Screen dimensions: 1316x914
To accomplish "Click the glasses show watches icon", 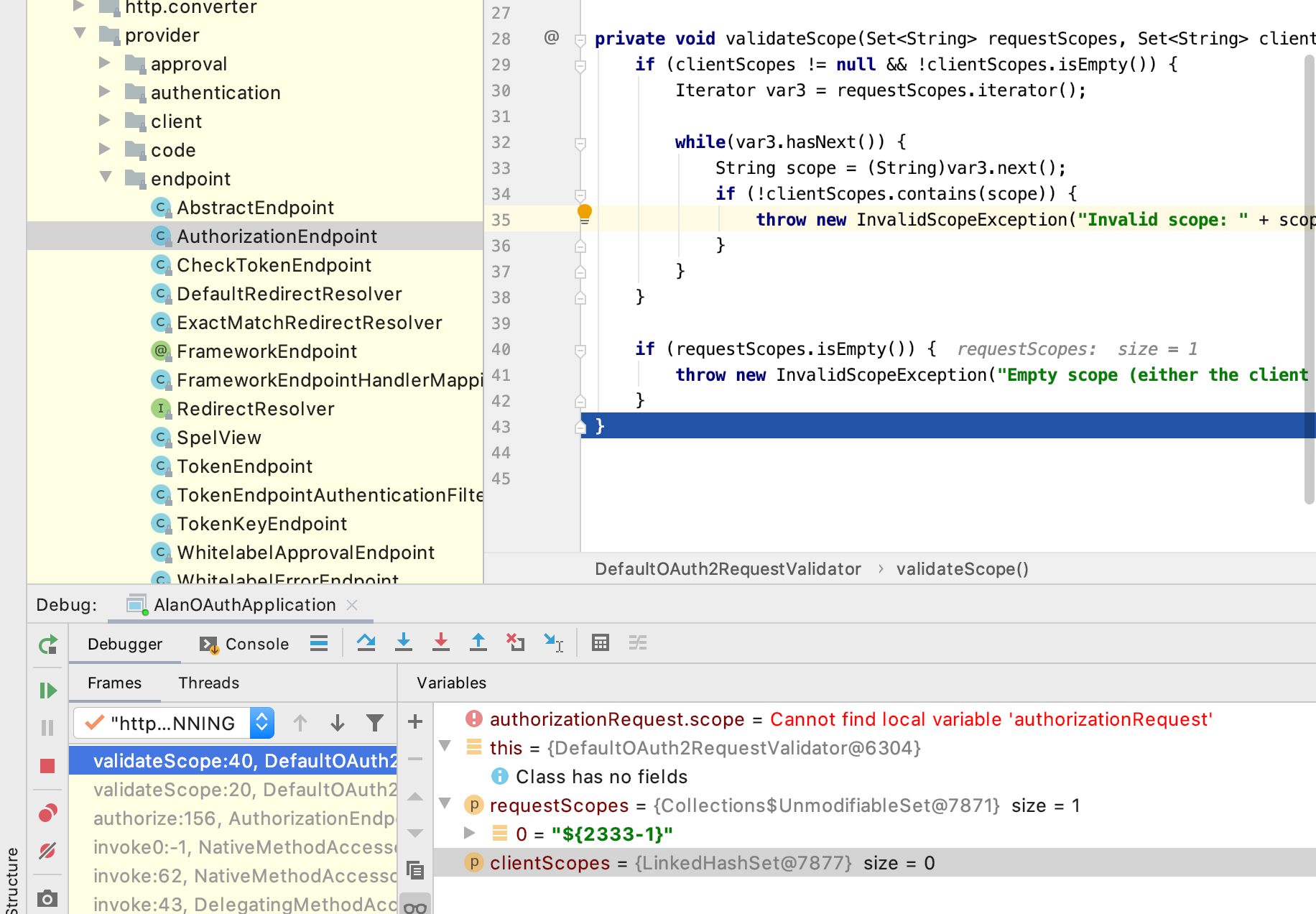I will click(x=415, y=906).
